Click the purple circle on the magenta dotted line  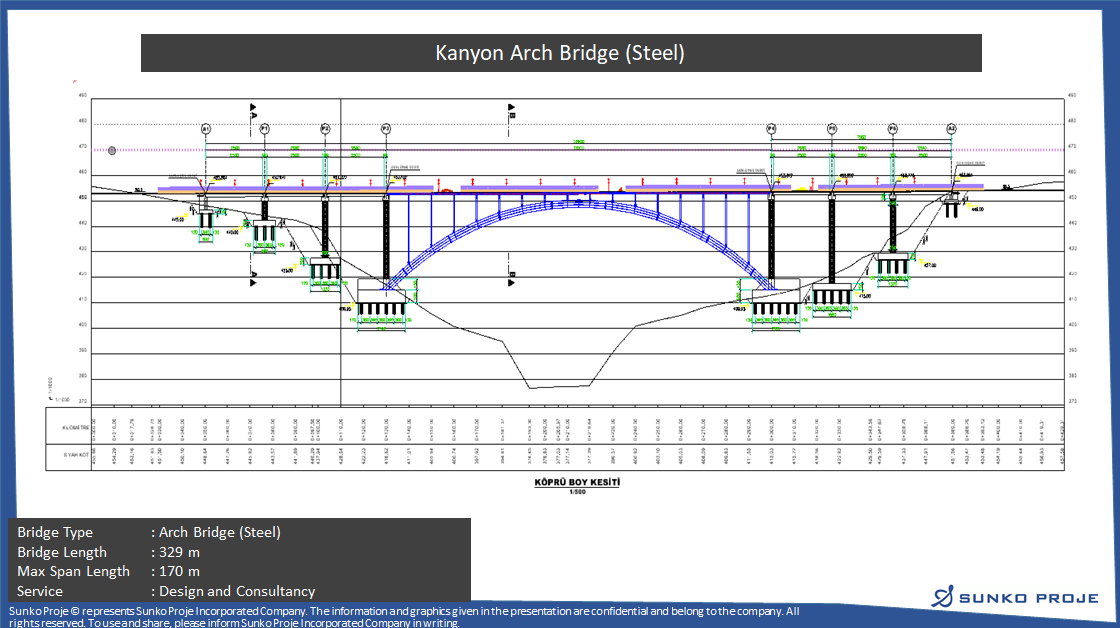tap(112, 151)
